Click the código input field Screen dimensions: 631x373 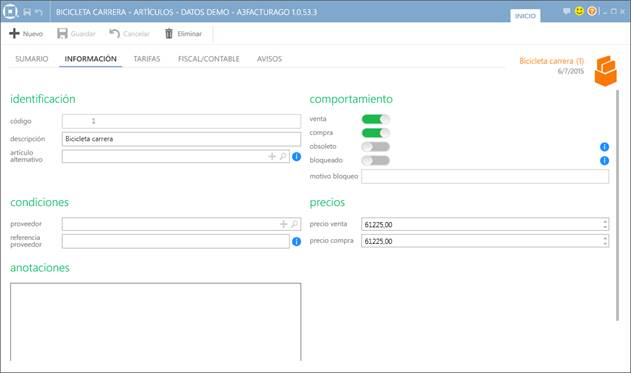181,121
